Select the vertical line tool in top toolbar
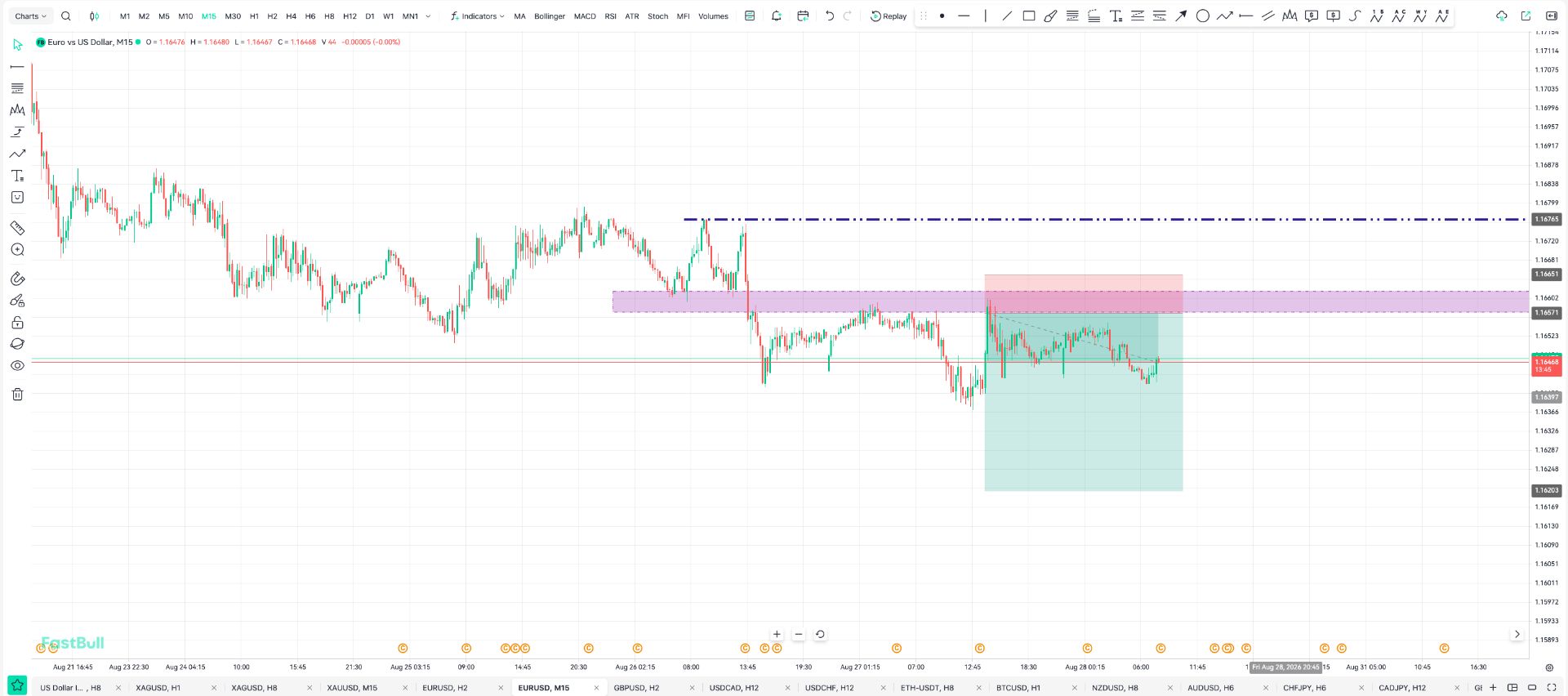Screen dimensions: 1568x696 [986, 16]
